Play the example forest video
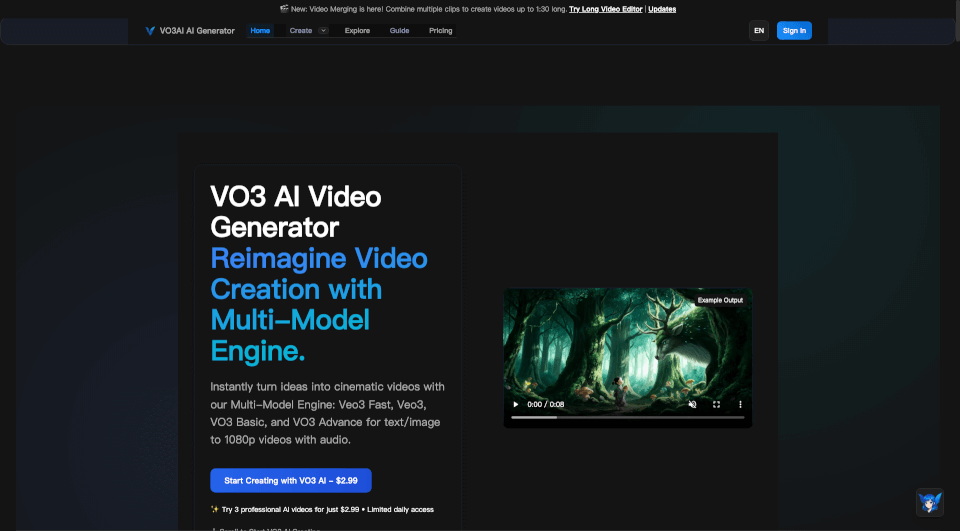The image size is (960, 531). pos(516,405)
